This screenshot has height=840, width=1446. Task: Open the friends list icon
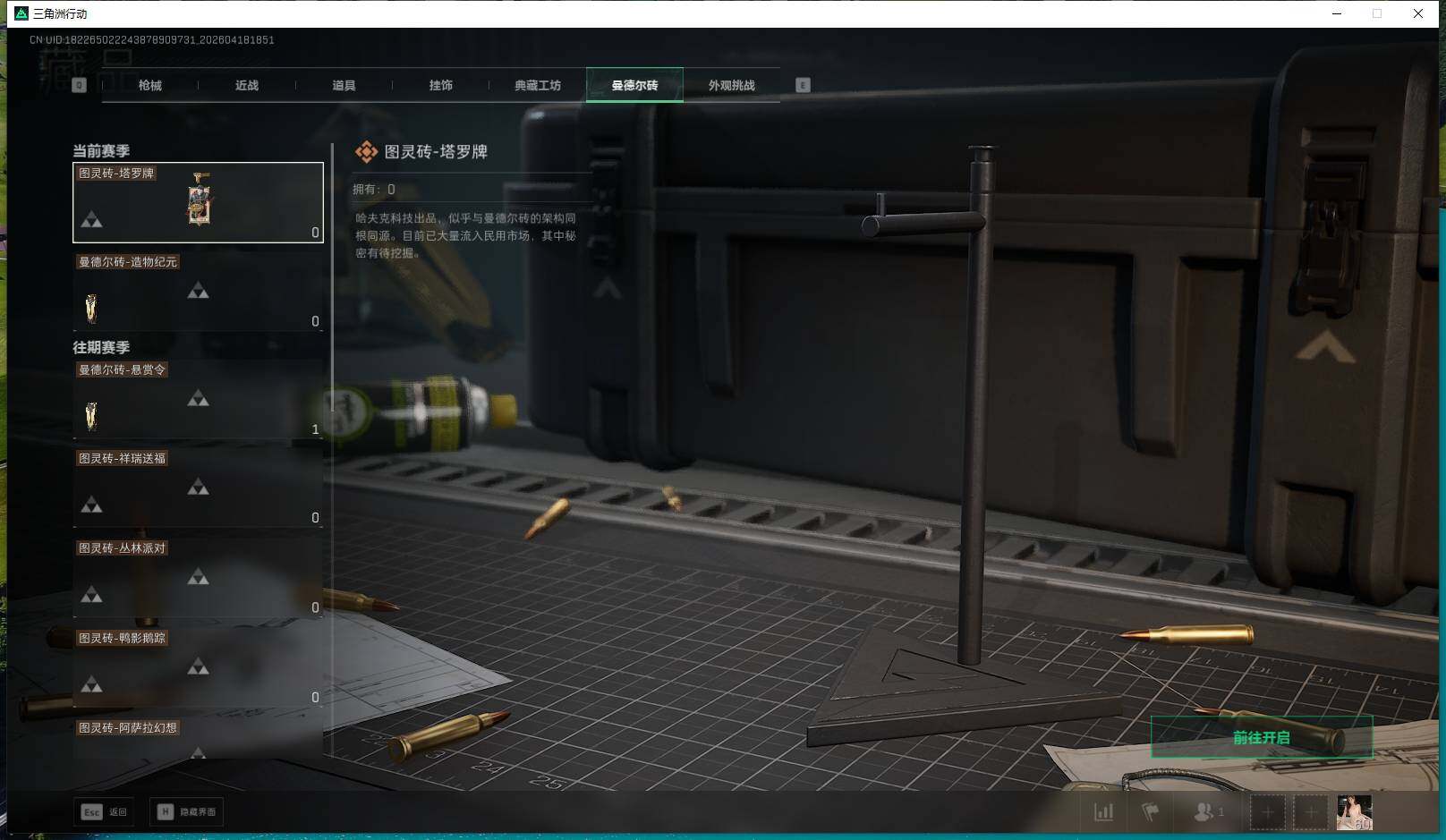click(1205, 812)
